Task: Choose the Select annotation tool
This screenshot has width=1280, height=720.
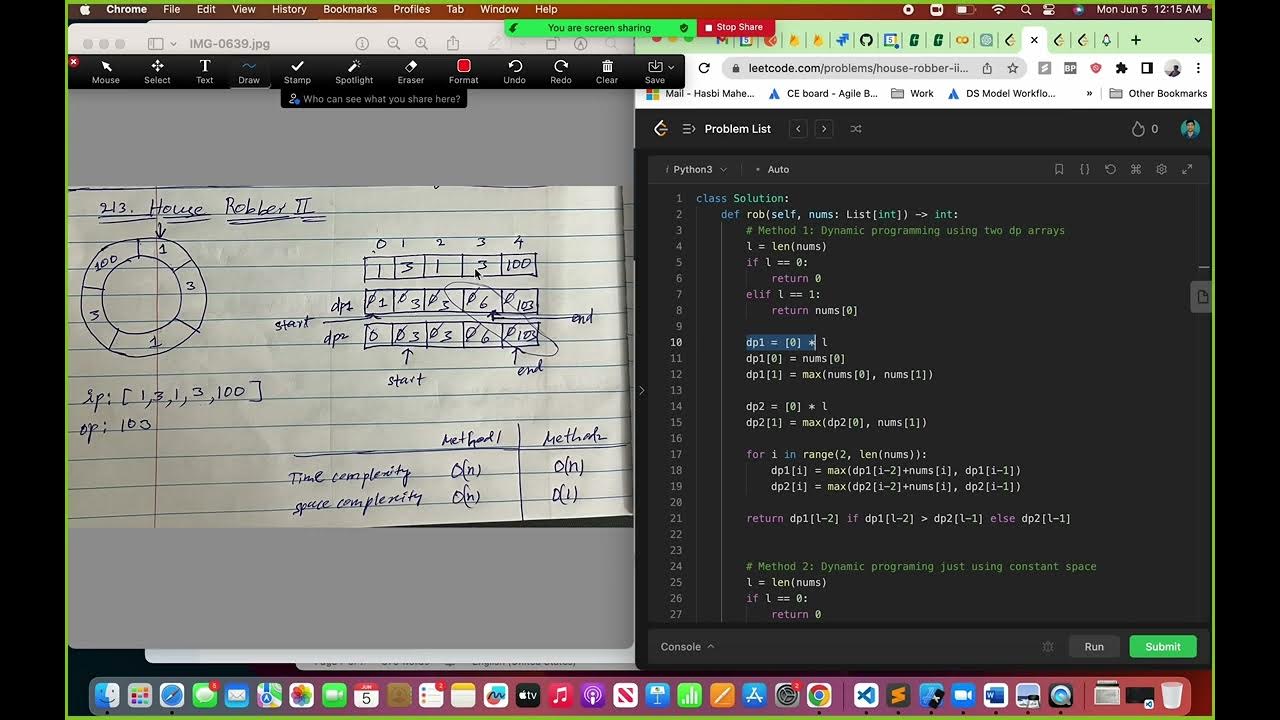Action: 157,72
